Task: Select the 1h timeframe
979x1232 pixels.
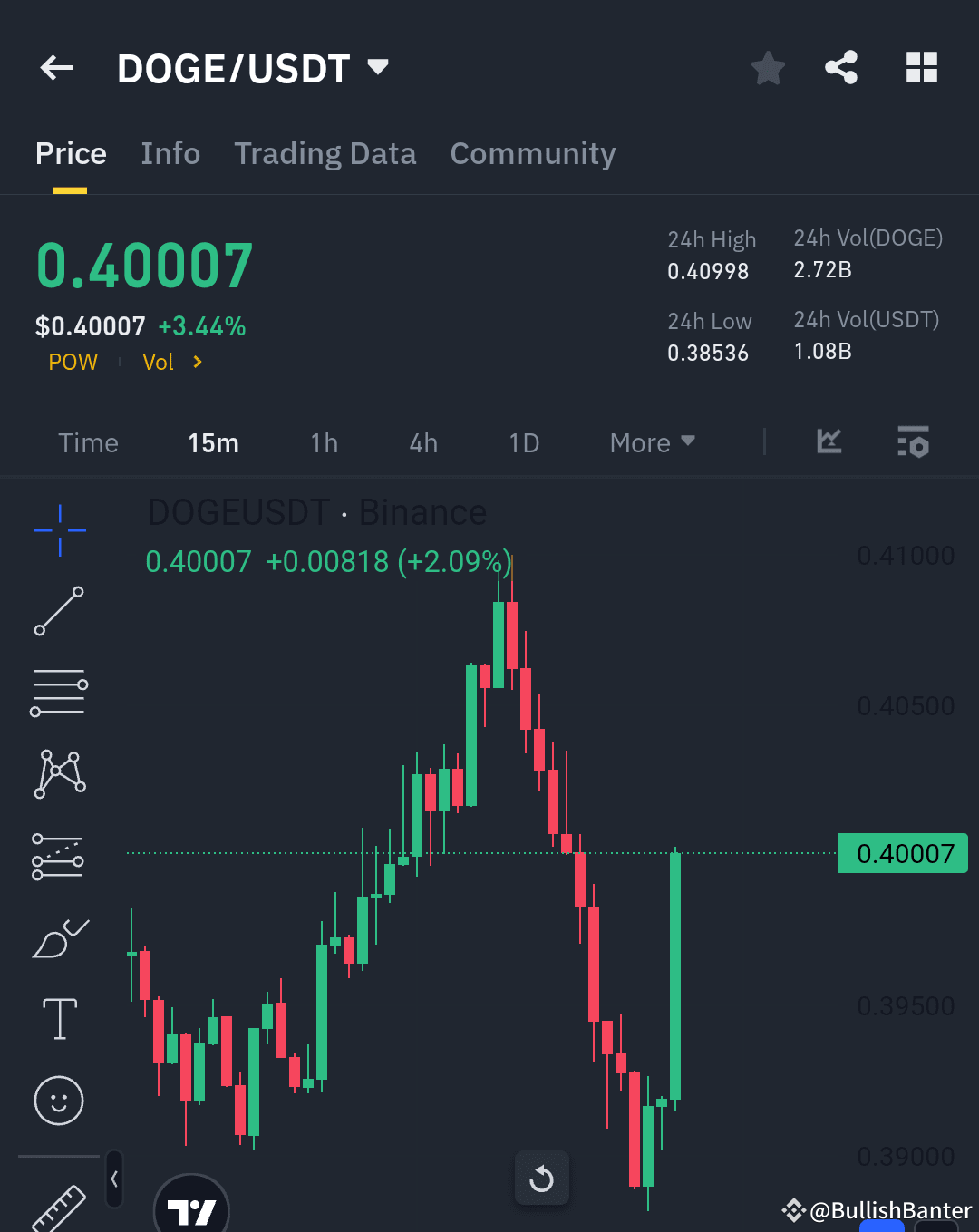Action: [x=324, y=443]
